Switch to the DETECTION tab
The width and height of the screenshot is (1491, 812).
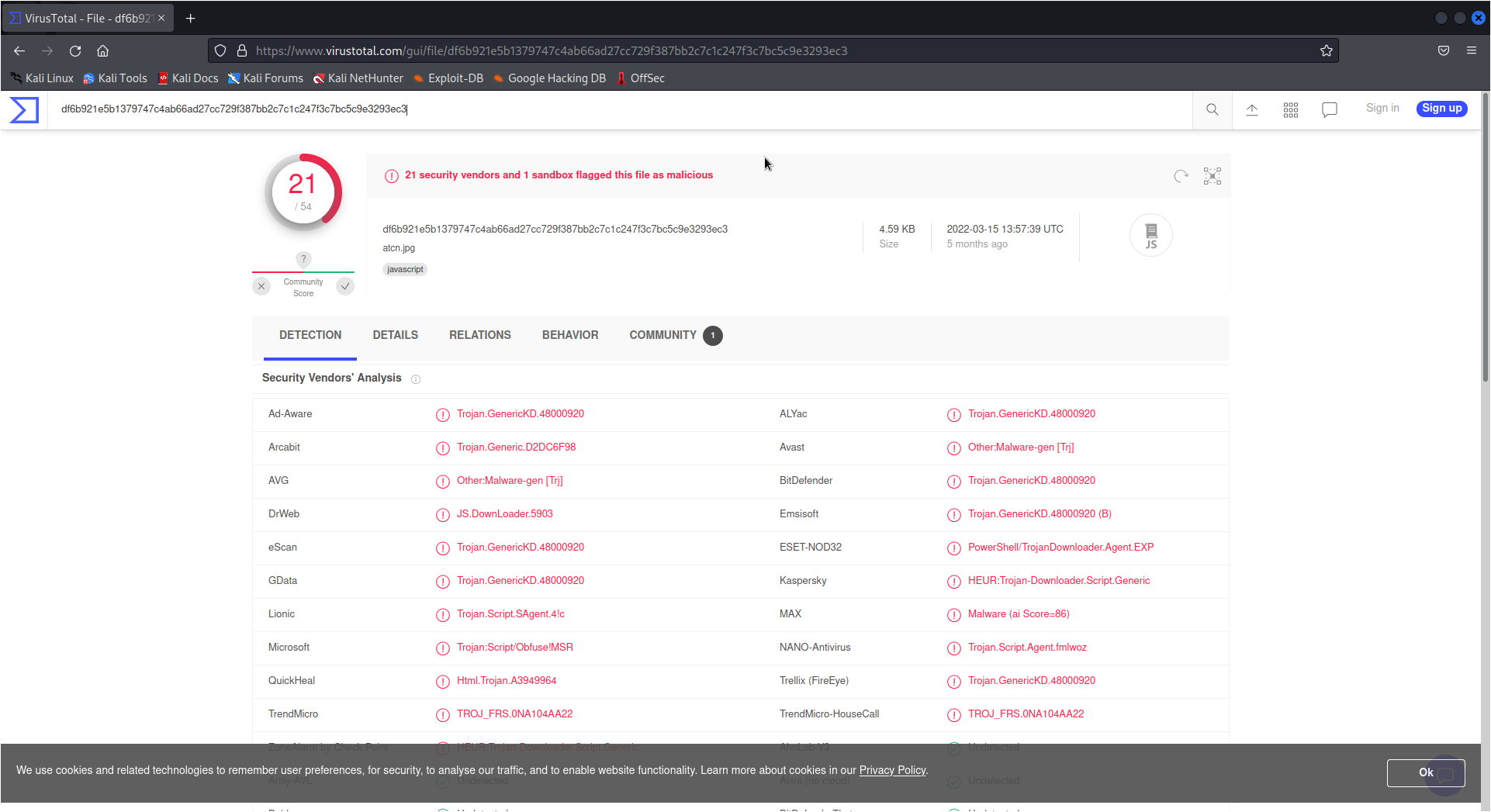(310, 335)
